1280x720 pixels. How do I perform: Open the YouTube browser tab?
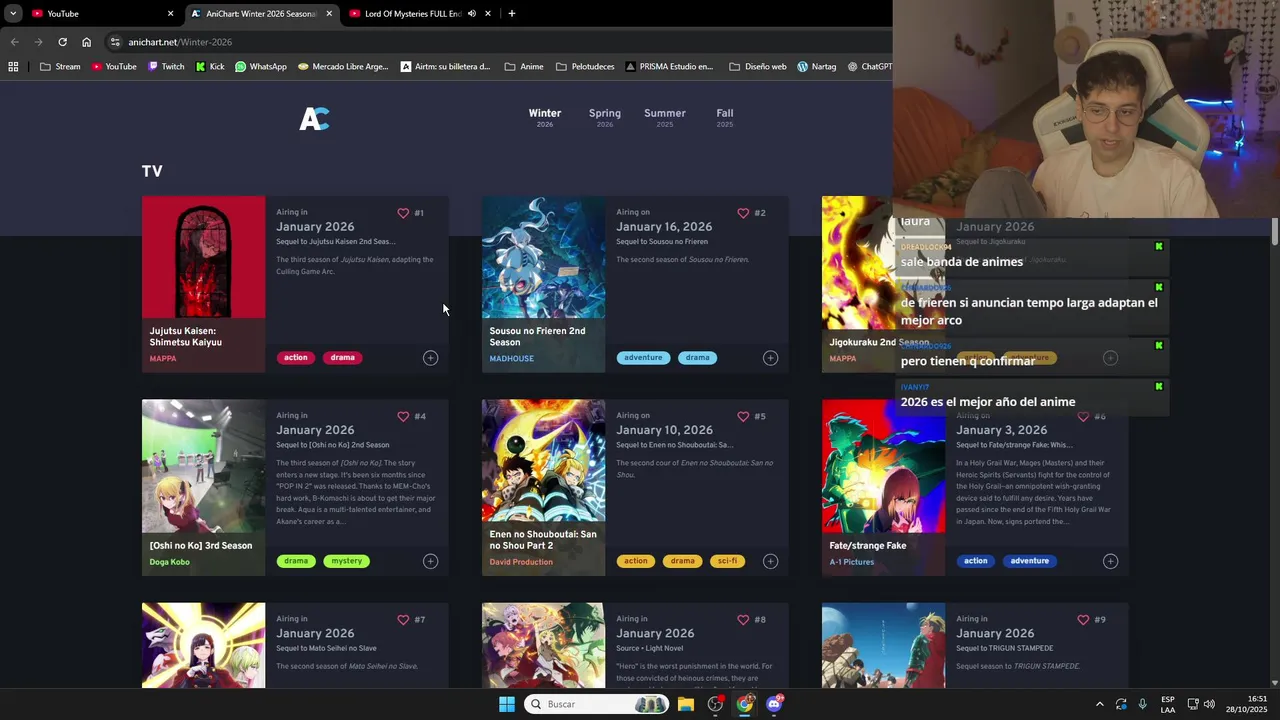point(100,14)
